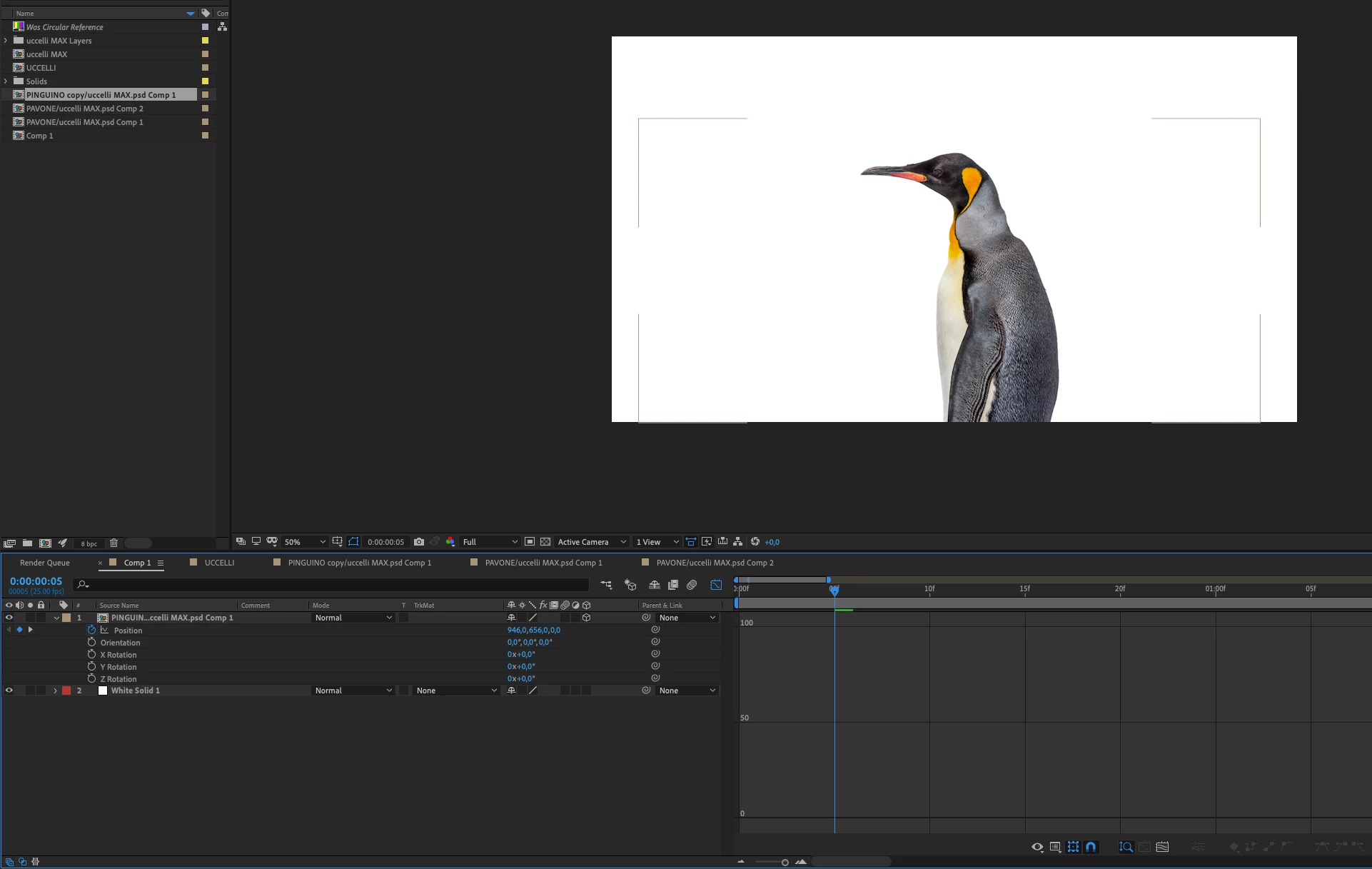Toggle the Position property stopwatch
Screen dimensions: 1372x869
91,630
